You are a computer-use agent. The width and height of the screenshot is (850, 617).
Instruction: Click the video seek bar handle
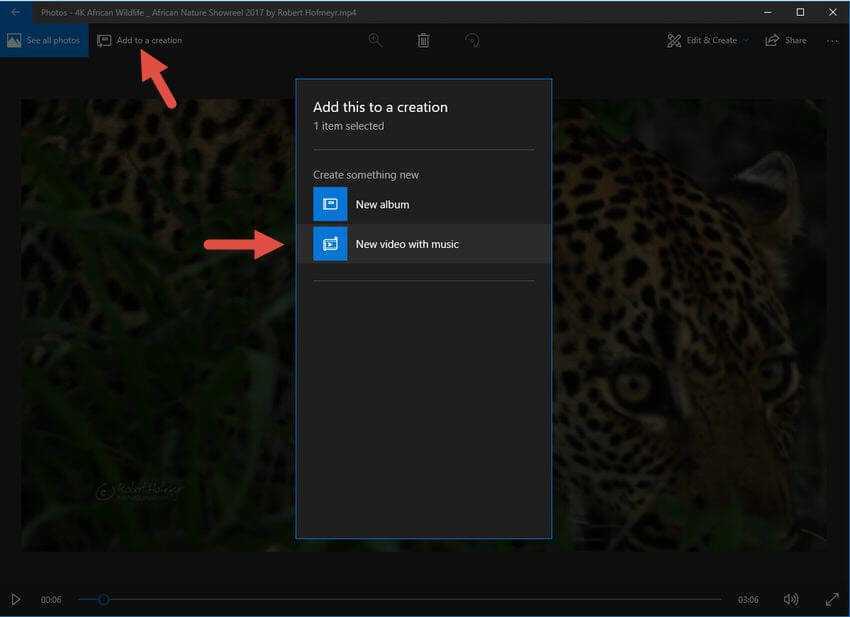click(x=104, y=599)
